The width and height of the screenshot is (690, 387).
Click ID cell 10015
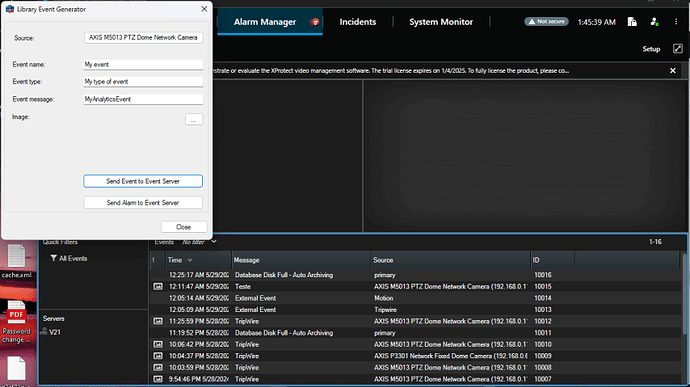pos(543,287)
